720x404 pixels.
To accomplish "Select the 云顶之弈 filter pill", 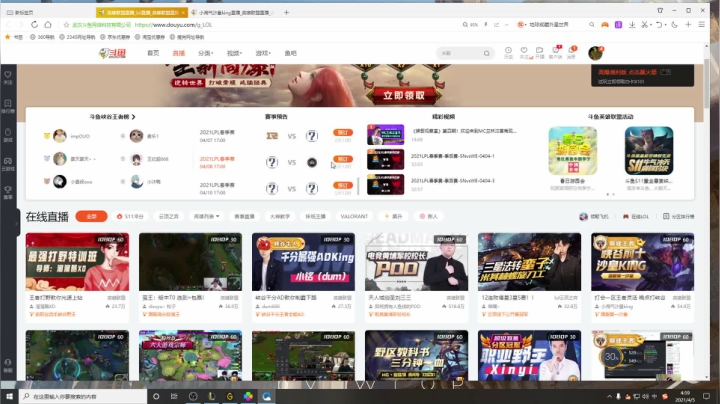I will (x=169, y=216).
